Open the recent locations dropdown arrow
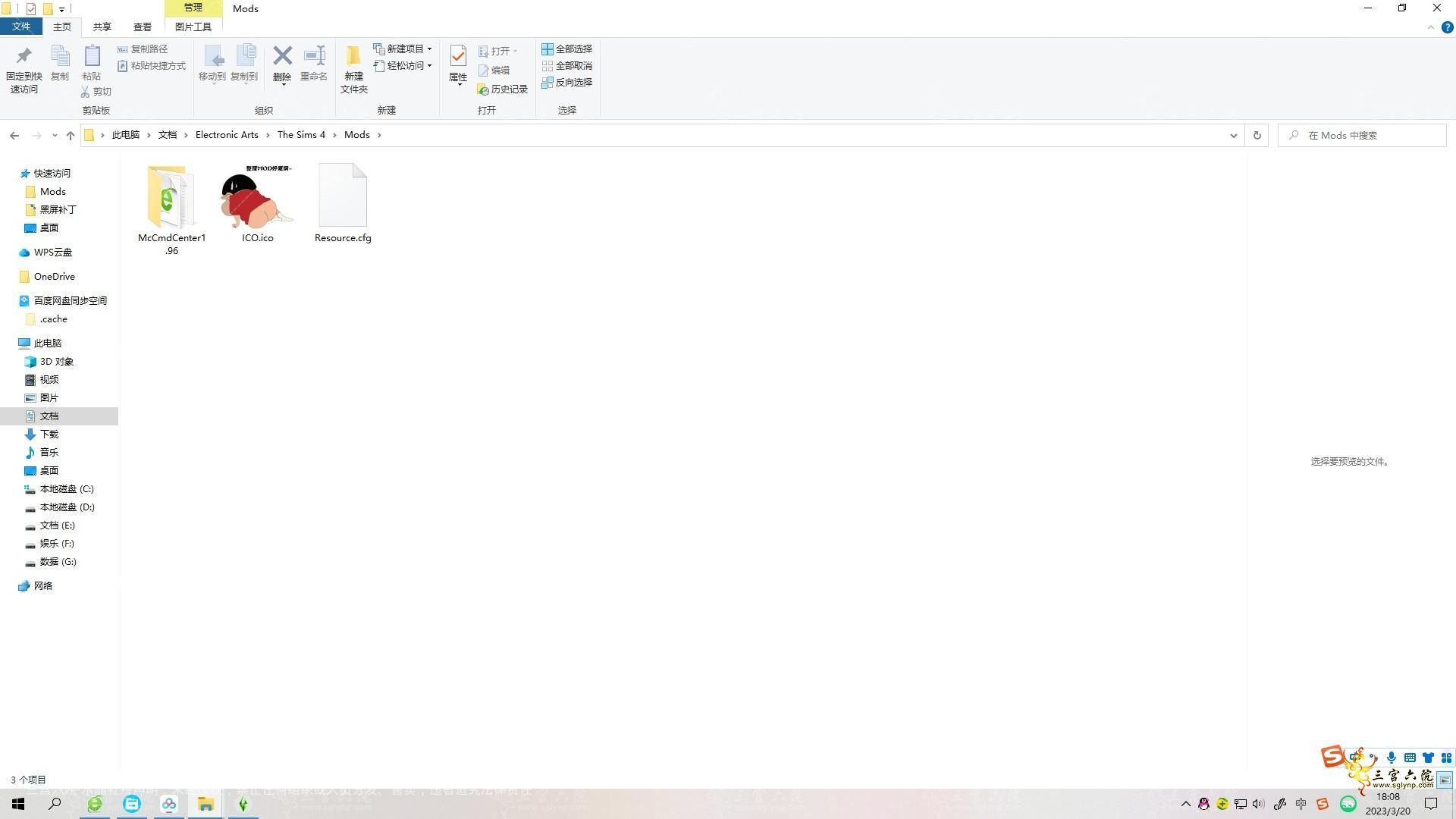This screenshot has height=819, width=1456. [55, 135]
